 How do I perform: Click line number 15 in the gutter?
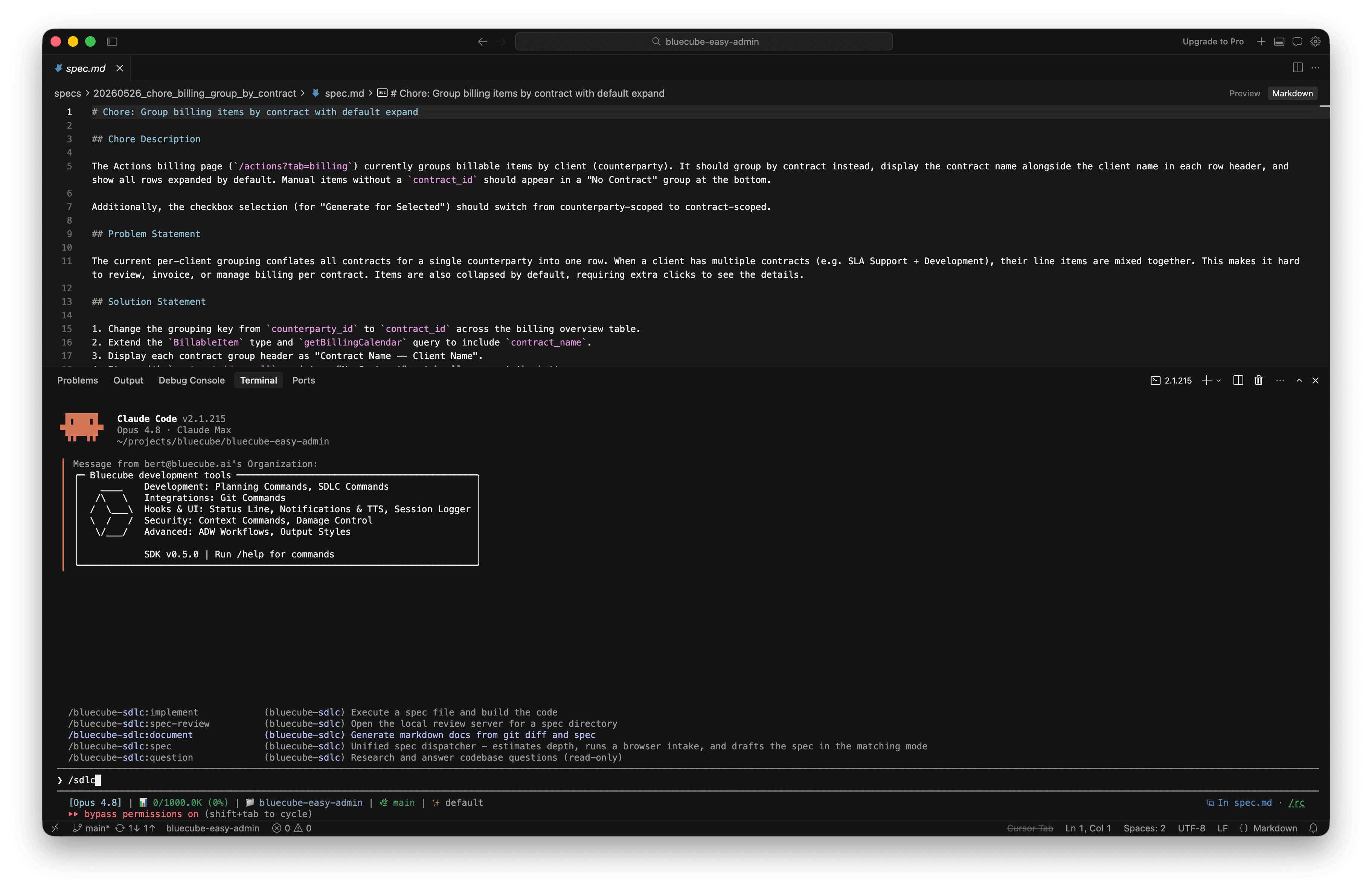point(67,329)
